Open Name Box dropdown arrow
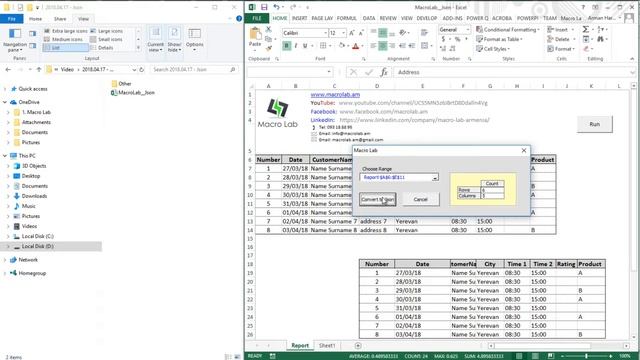Image resolution: width=640 pixels, height=360 pixels. [x=329, y=72]
